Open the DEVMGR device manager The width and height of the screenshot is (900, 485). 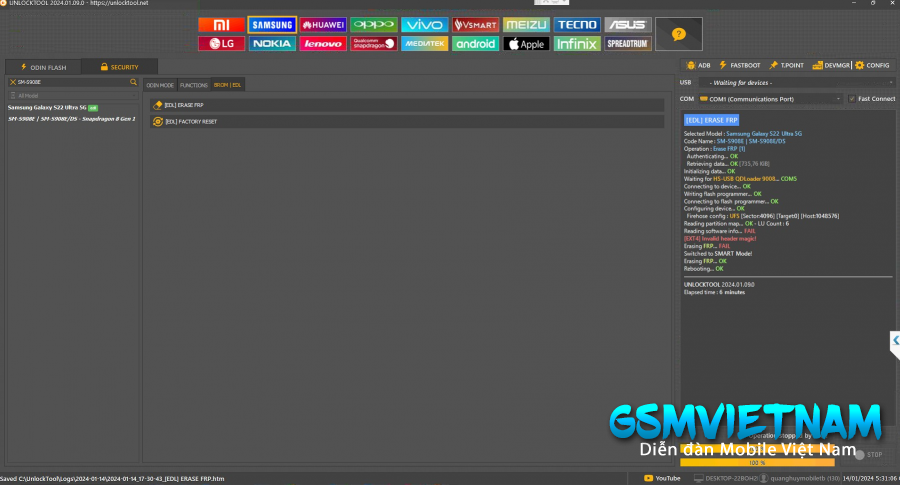(831, 65)
